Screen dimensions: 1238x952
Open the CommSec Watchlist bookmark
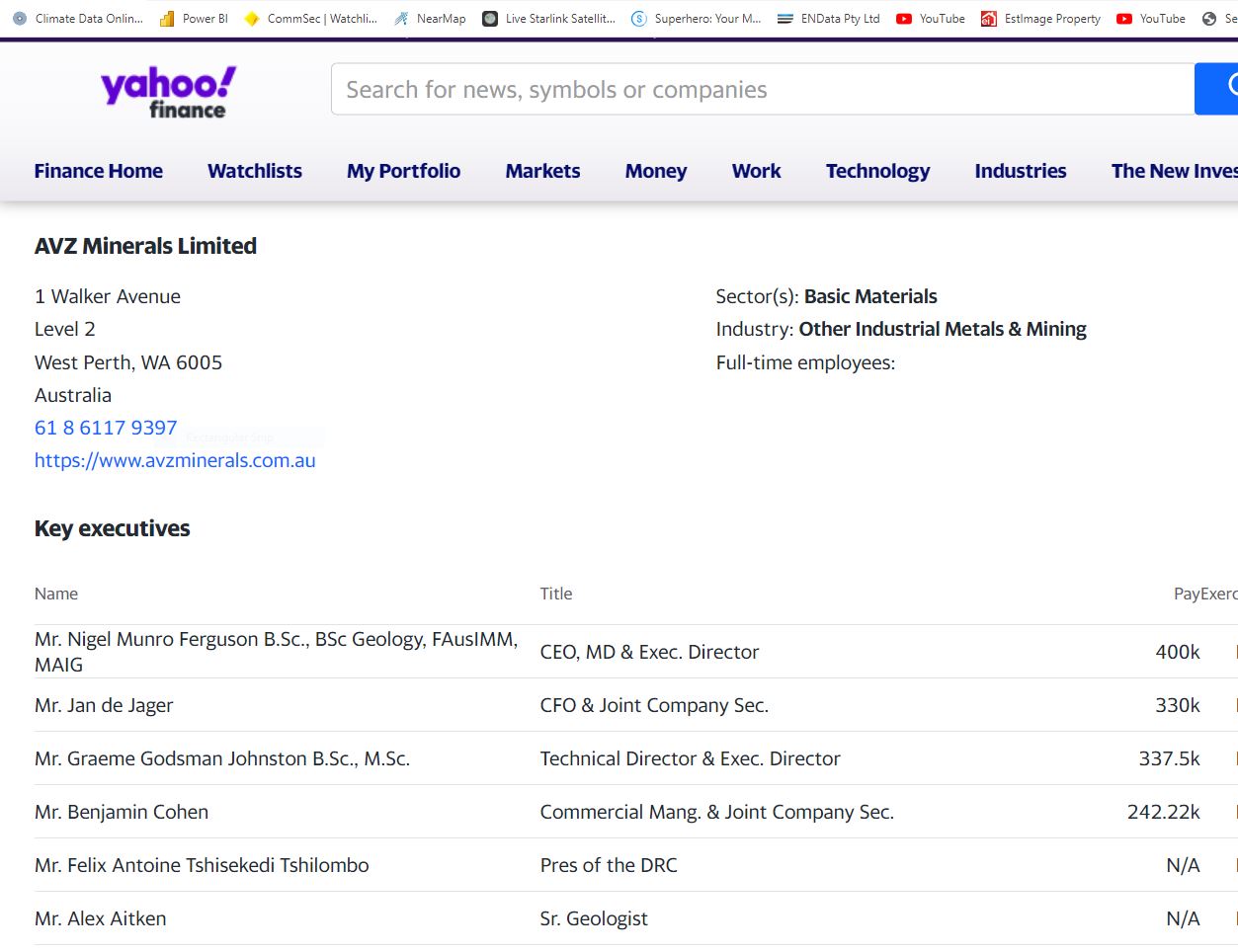pos(310,19)
